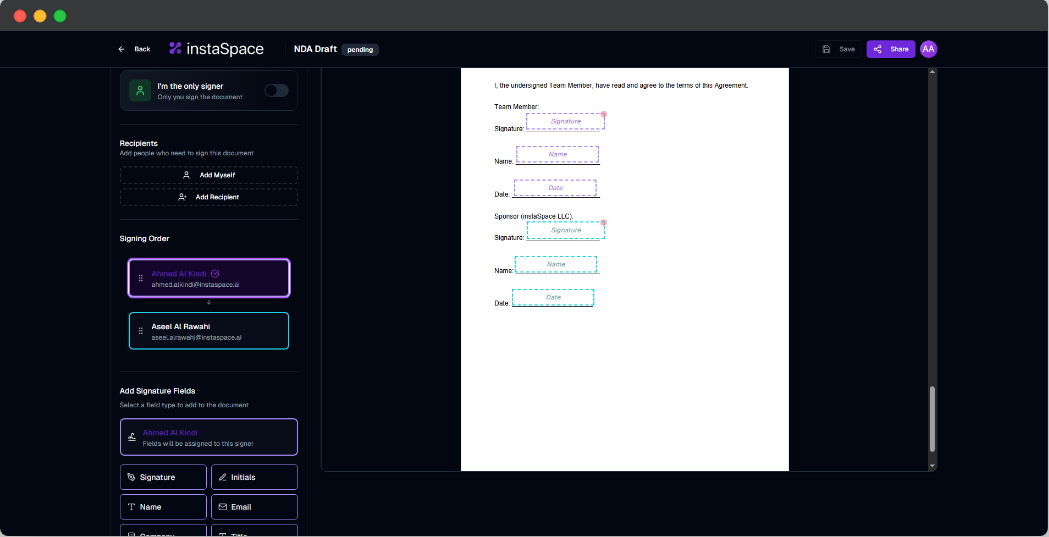Select Ahmed Al Kindi in signing order

(209, 278)
